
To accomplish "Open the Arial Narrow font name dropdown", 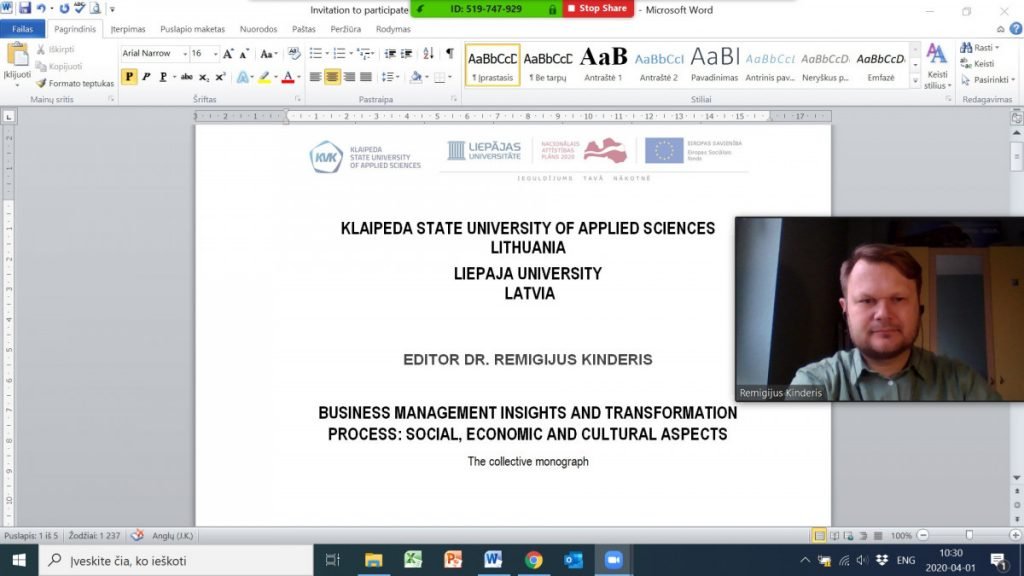I will 185,54.
